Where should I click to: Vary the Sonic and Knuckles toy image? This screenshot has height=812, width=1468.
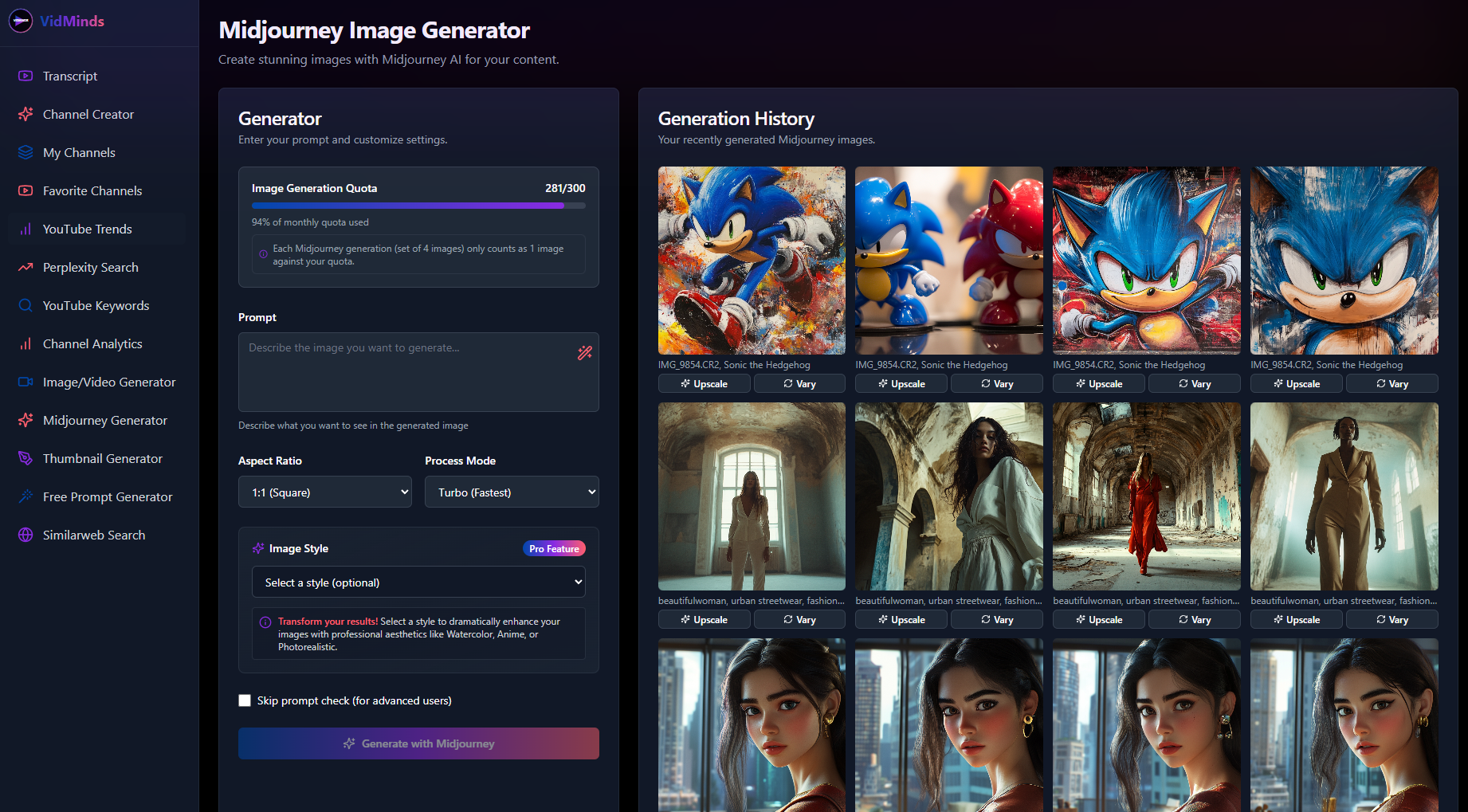coord(997,384)
